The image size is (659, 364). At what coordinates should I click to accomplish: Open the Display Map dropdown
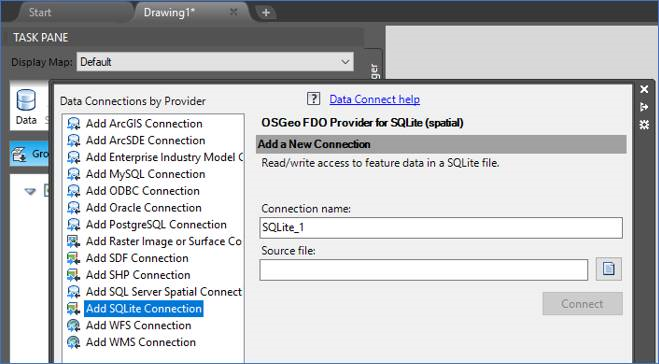pos(345,62)
